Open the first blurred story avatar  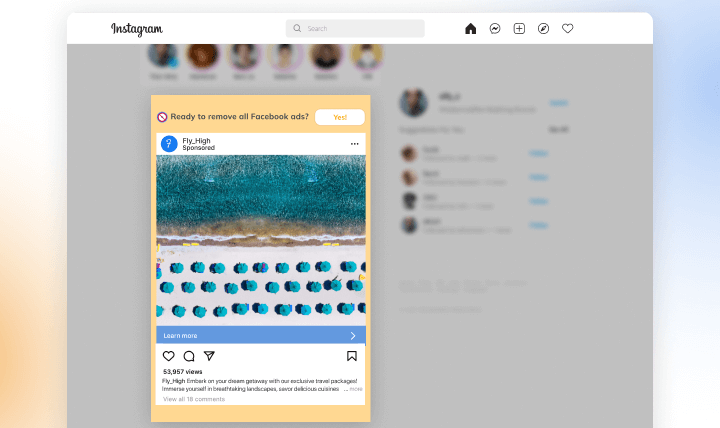click(163, 56)
